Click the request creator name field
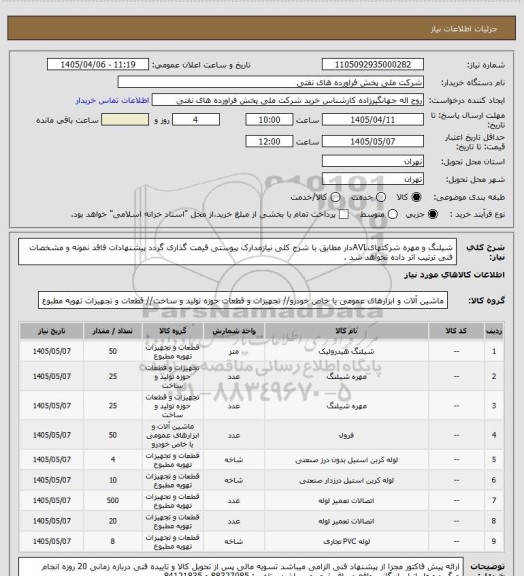Screen dimensions: 524x576 [288, 100]
